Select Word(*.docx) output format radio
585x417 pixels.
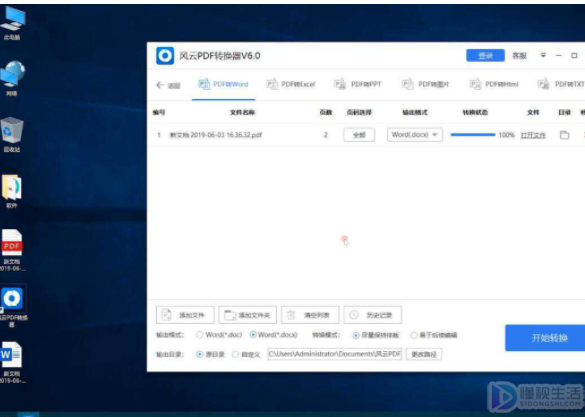tap(253, 335)
